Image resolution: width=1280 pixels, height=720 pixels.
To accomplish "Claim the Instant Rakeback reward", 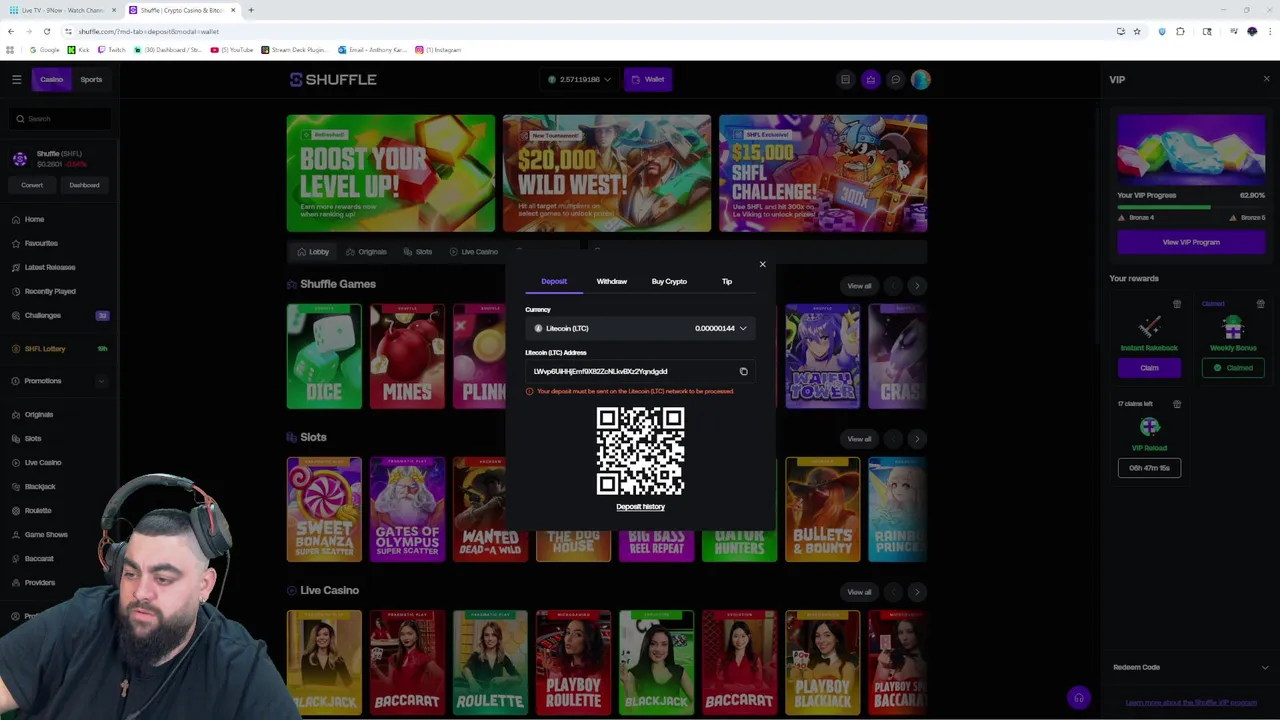I will 1149,368.
